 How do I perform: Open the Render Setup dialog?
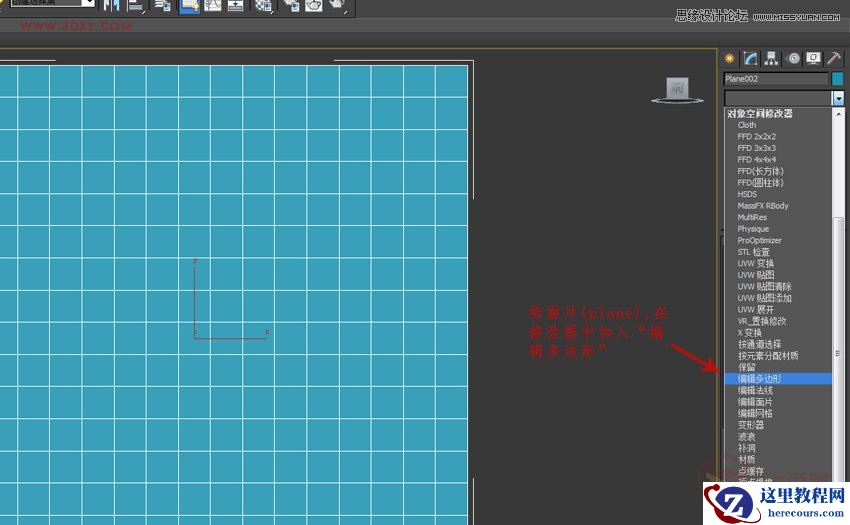point(292,5)
